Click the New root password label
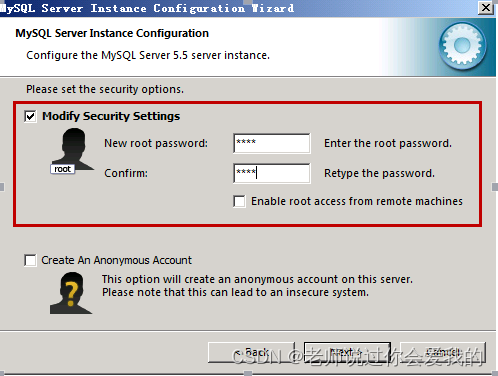This screenshot has height=376, width=498. click(x=156, y=143)
